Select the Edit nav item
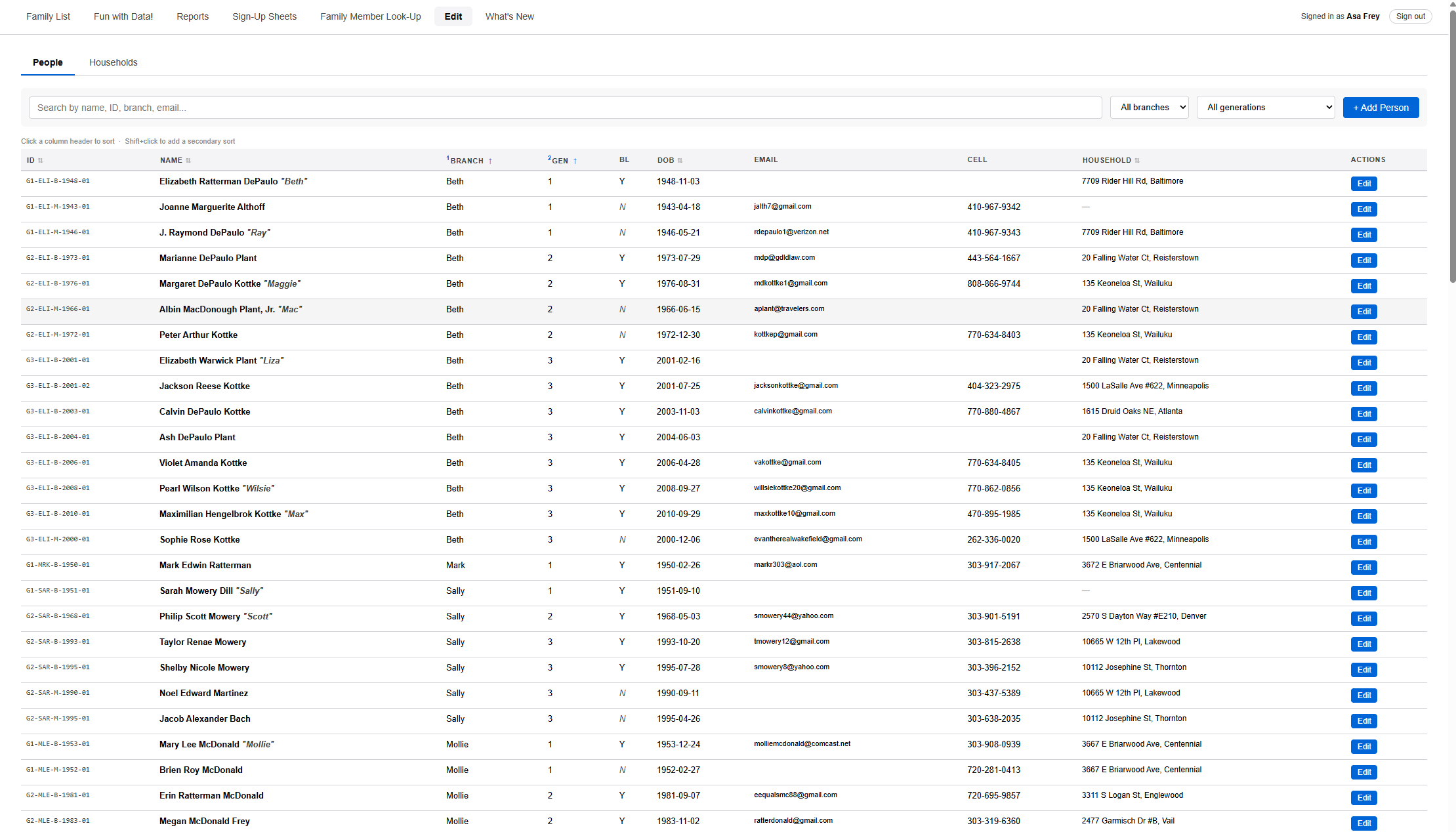Screen dimensions: 1456x832 coord(453,16)
